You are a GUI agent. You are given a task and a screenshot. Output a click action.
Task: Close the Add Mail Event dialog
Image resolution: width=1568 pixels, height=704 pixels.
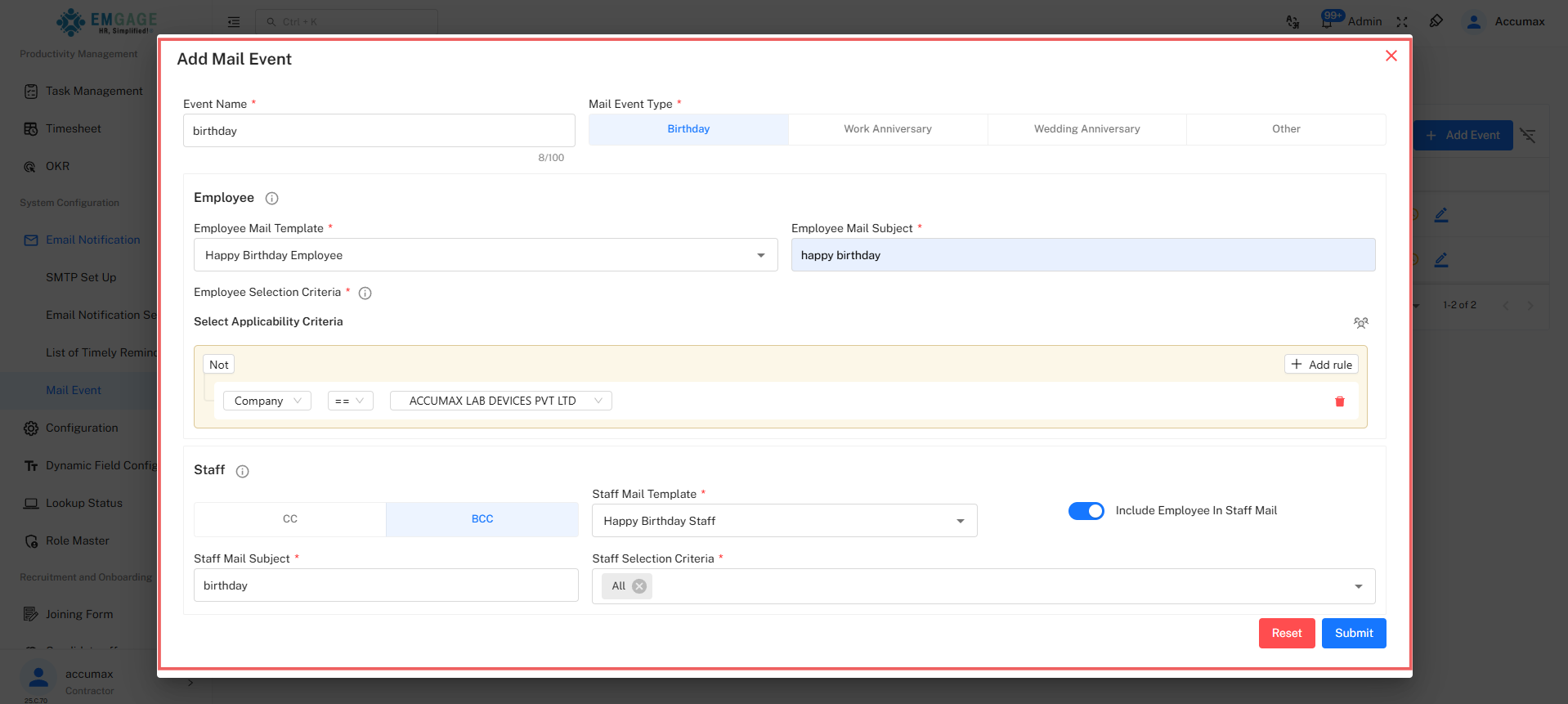[x=1391, y=56]
